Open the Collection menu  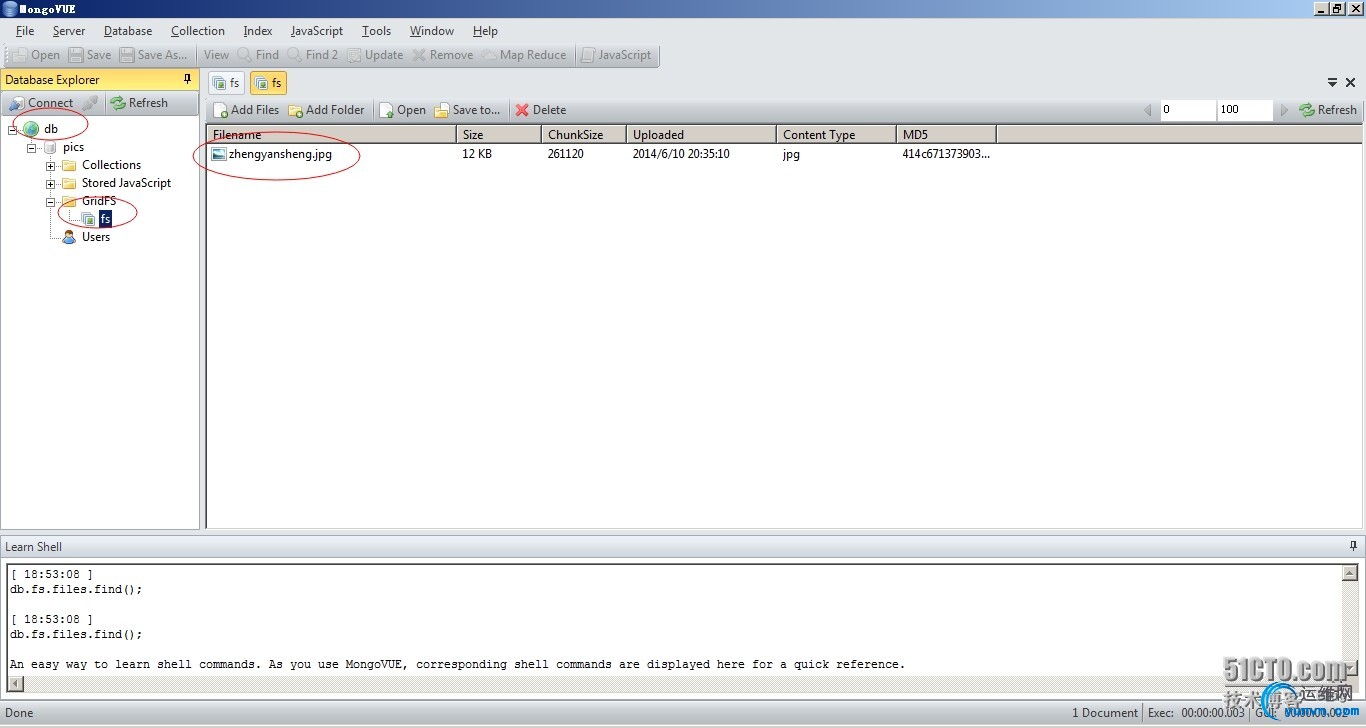tap(198, 31)
